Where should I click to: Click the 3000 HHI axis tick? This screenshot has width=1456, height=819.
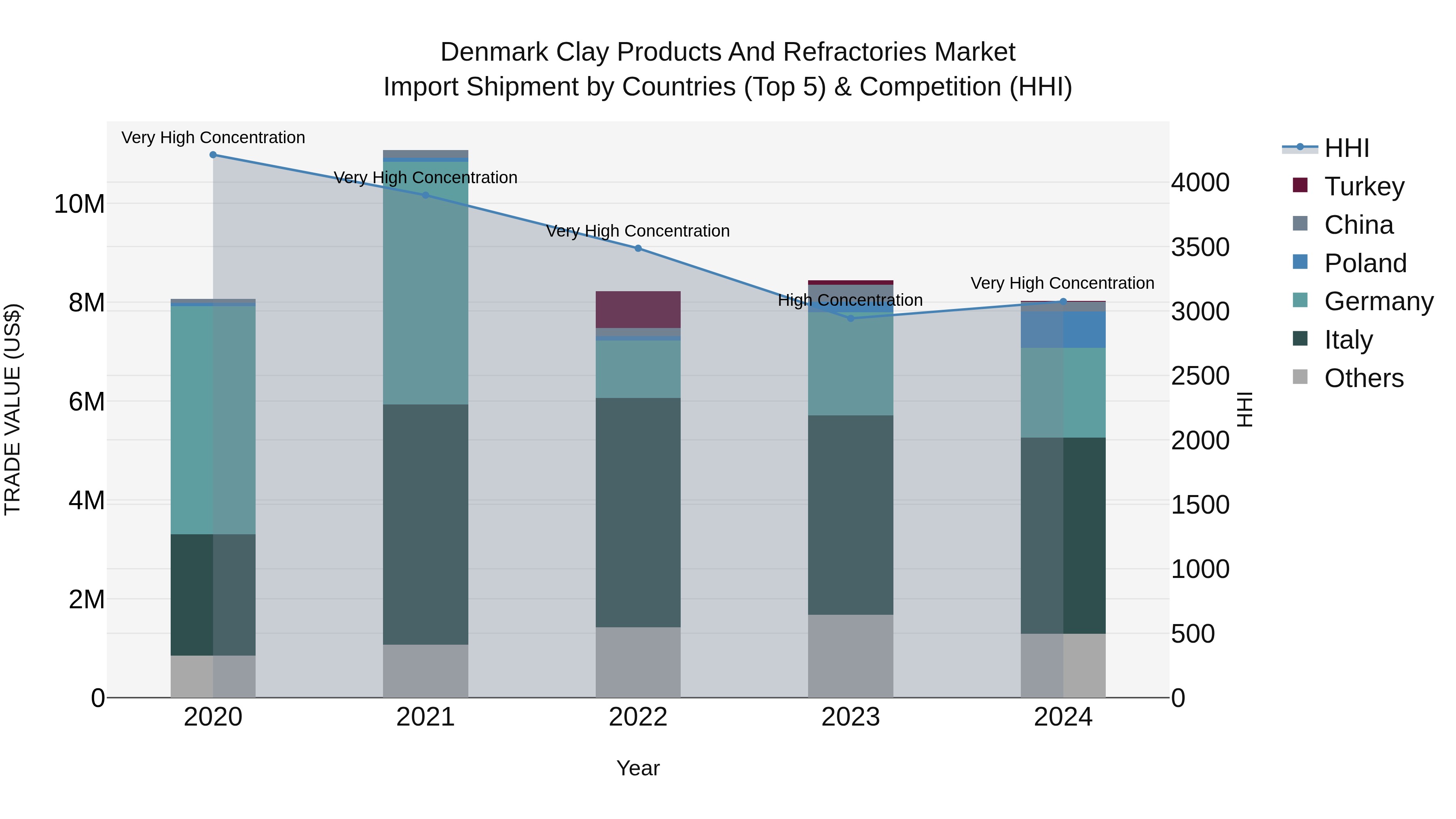[1200, 311]
